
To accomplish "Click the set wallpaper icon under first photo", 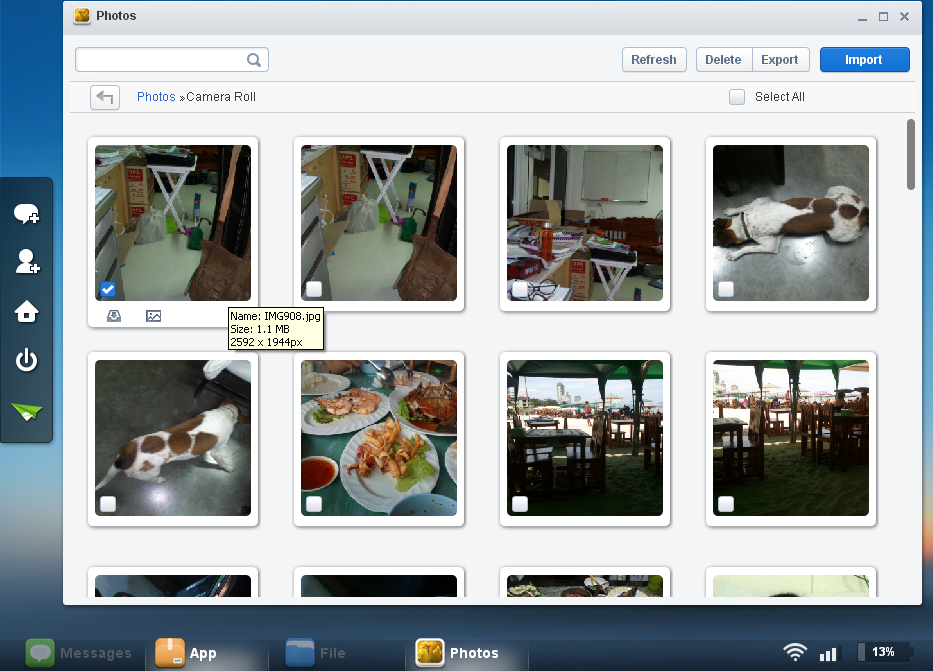I will tap(154, 316).
